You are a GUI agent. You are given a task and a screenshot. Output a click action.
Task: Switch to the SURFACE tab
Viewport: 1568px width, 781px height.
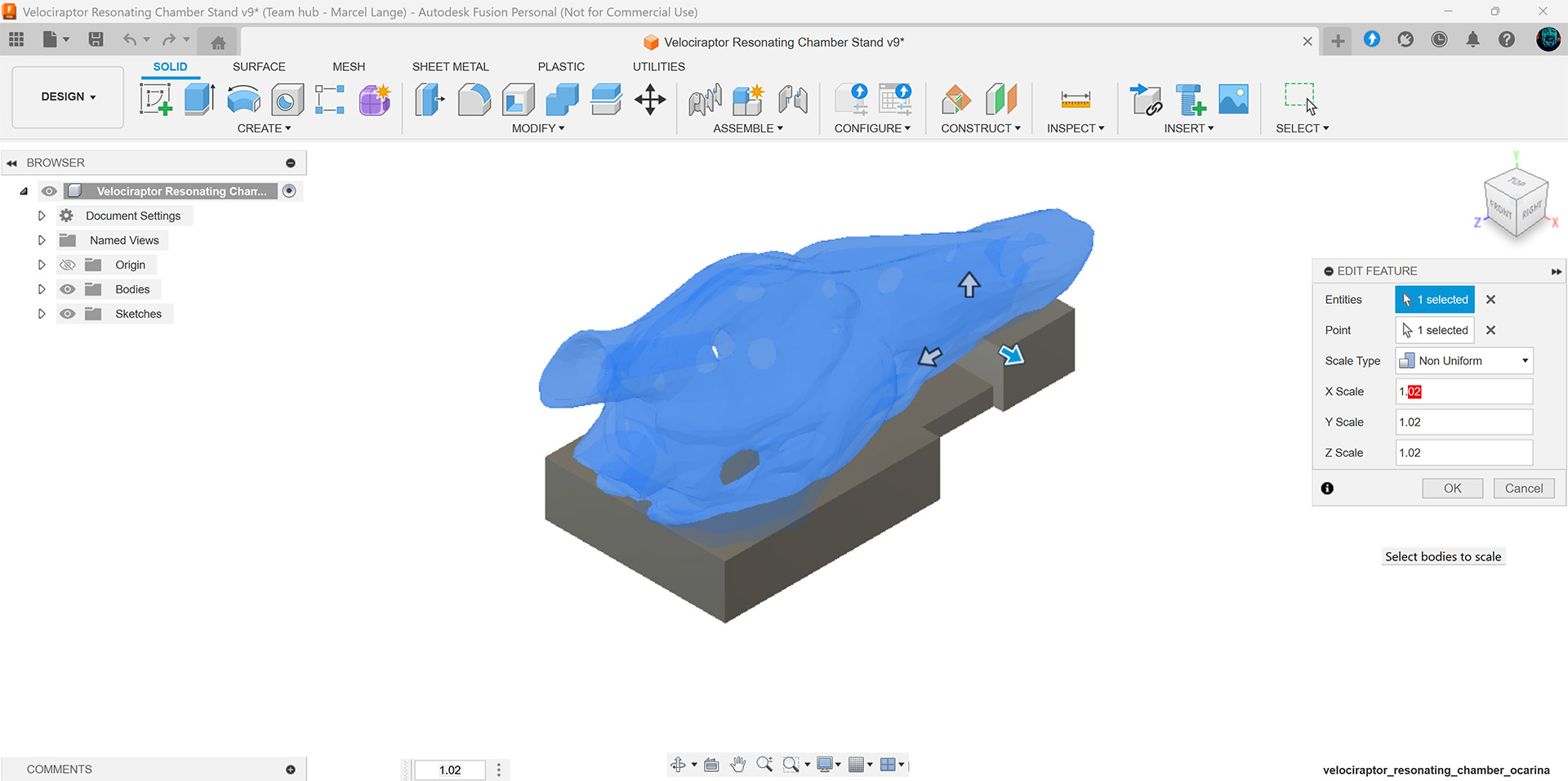[x=259, y=67]
